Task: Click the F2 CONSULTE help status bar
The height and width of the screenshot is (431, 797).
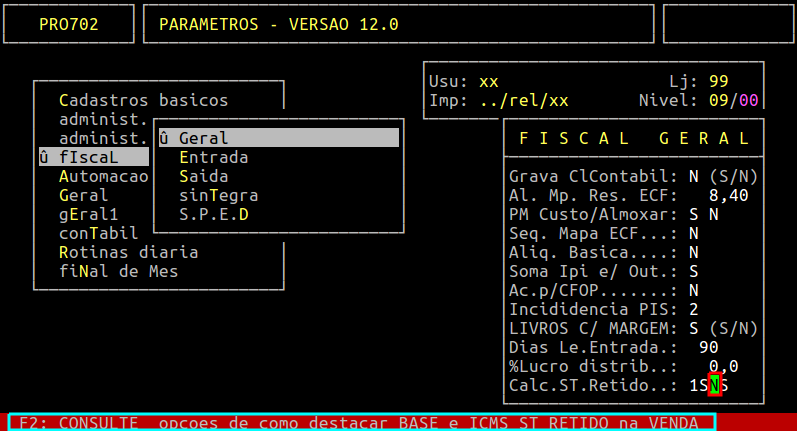Action: tap(362, 422)
